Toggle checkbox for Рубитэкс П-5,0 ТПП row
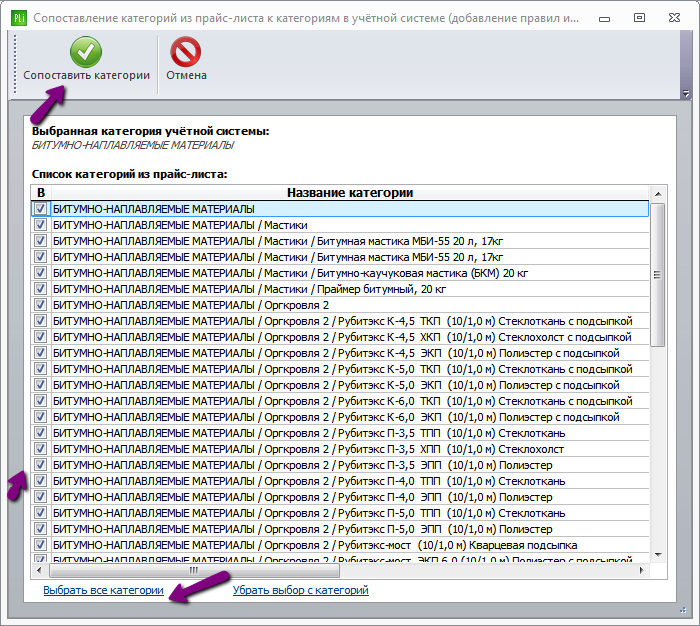Screen dimensions: 700x626 (x=40, y=513)
